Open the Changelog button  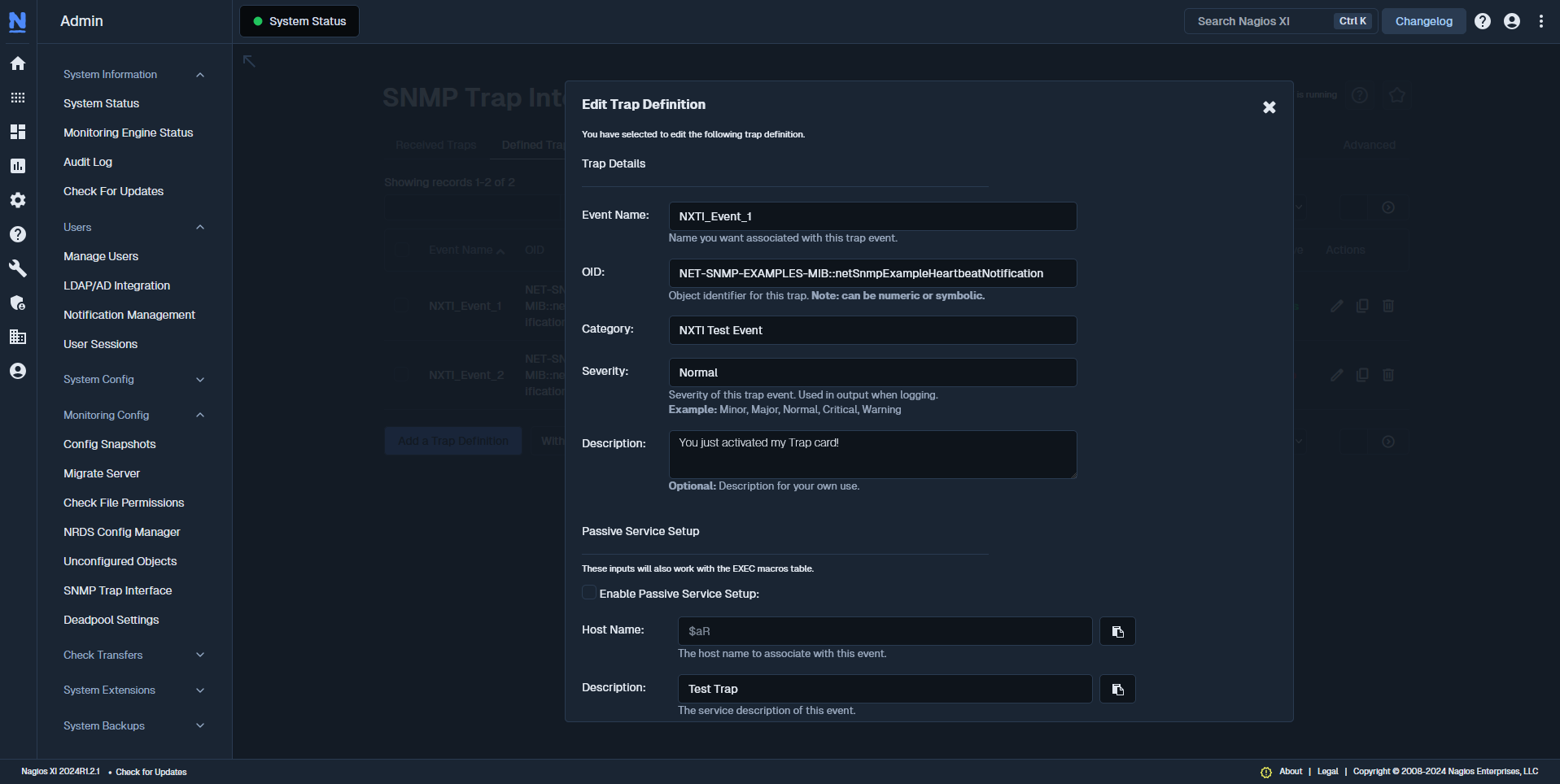click(1423, 21)
